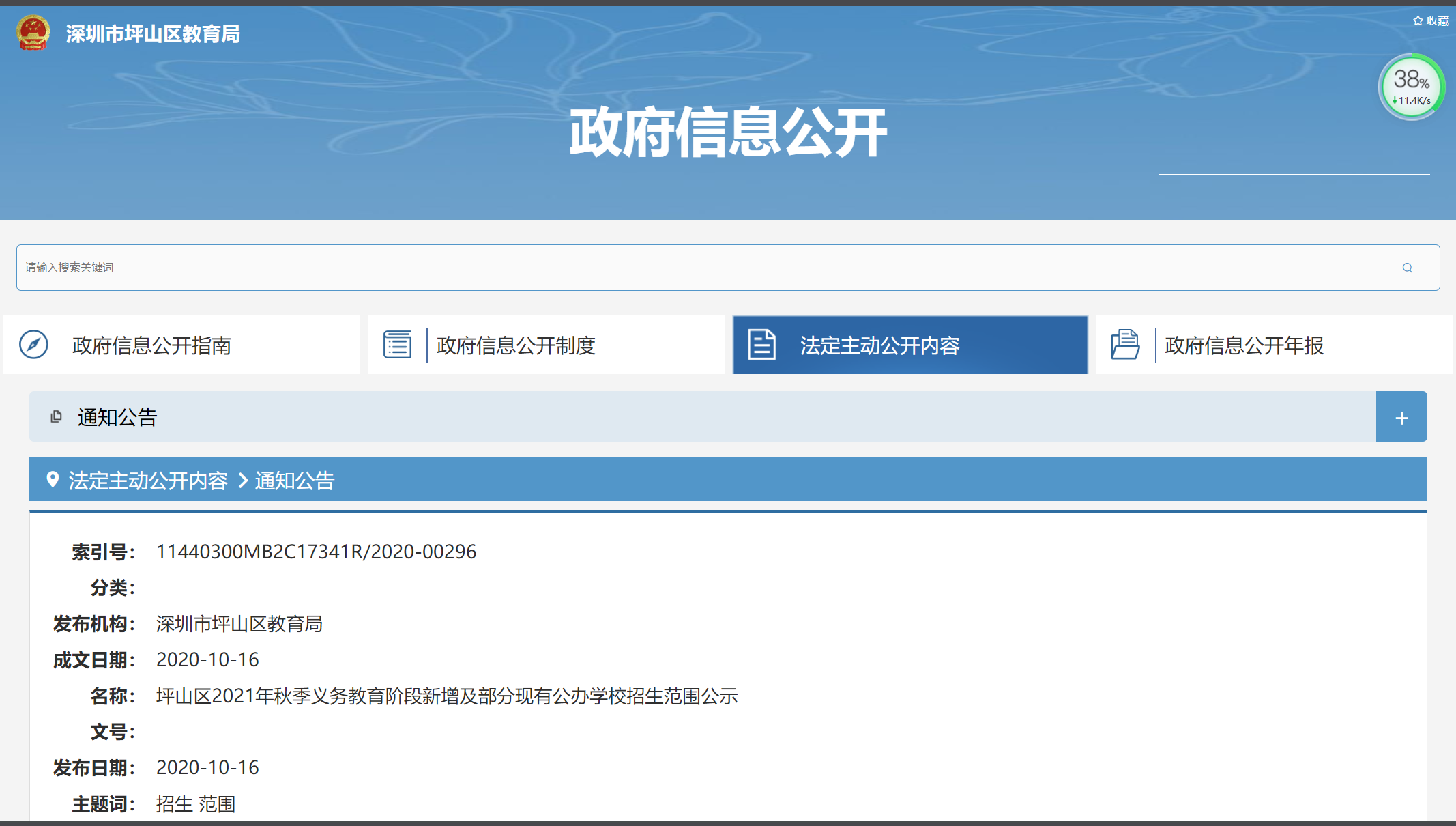Click the annual report folder icon

[x=1125, y=345]
